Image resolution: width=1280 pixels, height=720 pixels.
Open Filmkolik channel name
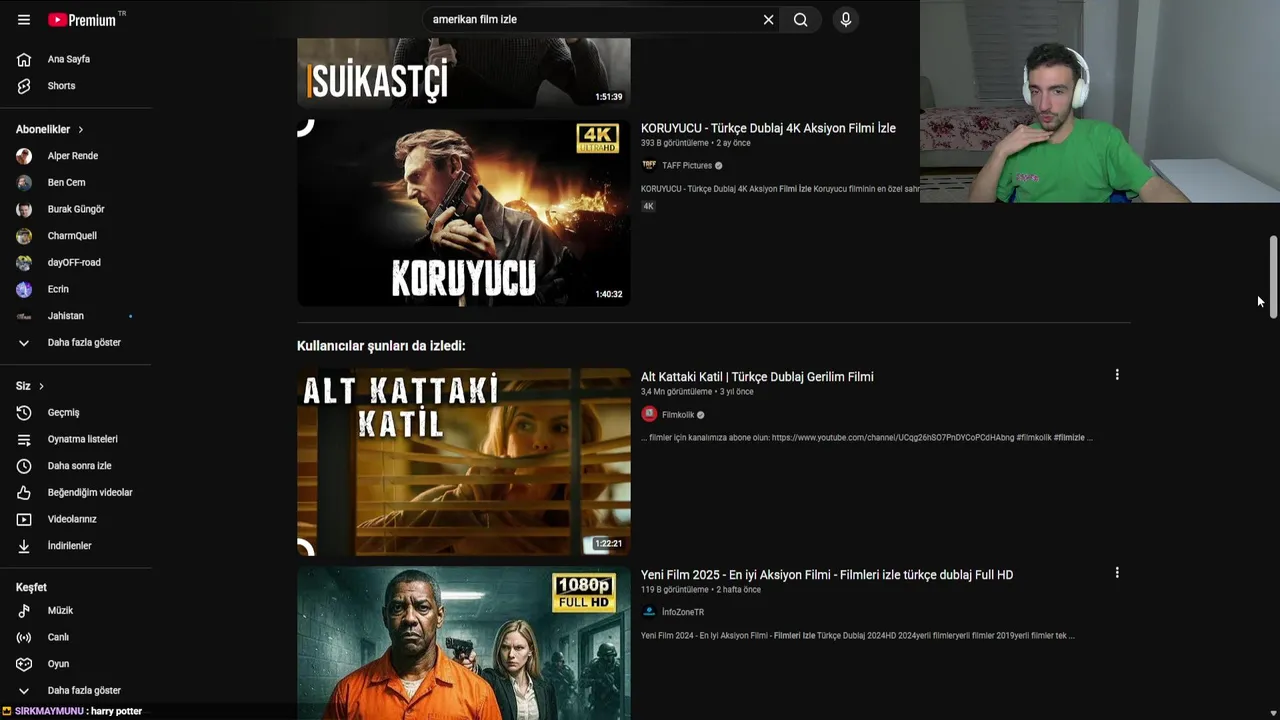(x=678, y=415)
